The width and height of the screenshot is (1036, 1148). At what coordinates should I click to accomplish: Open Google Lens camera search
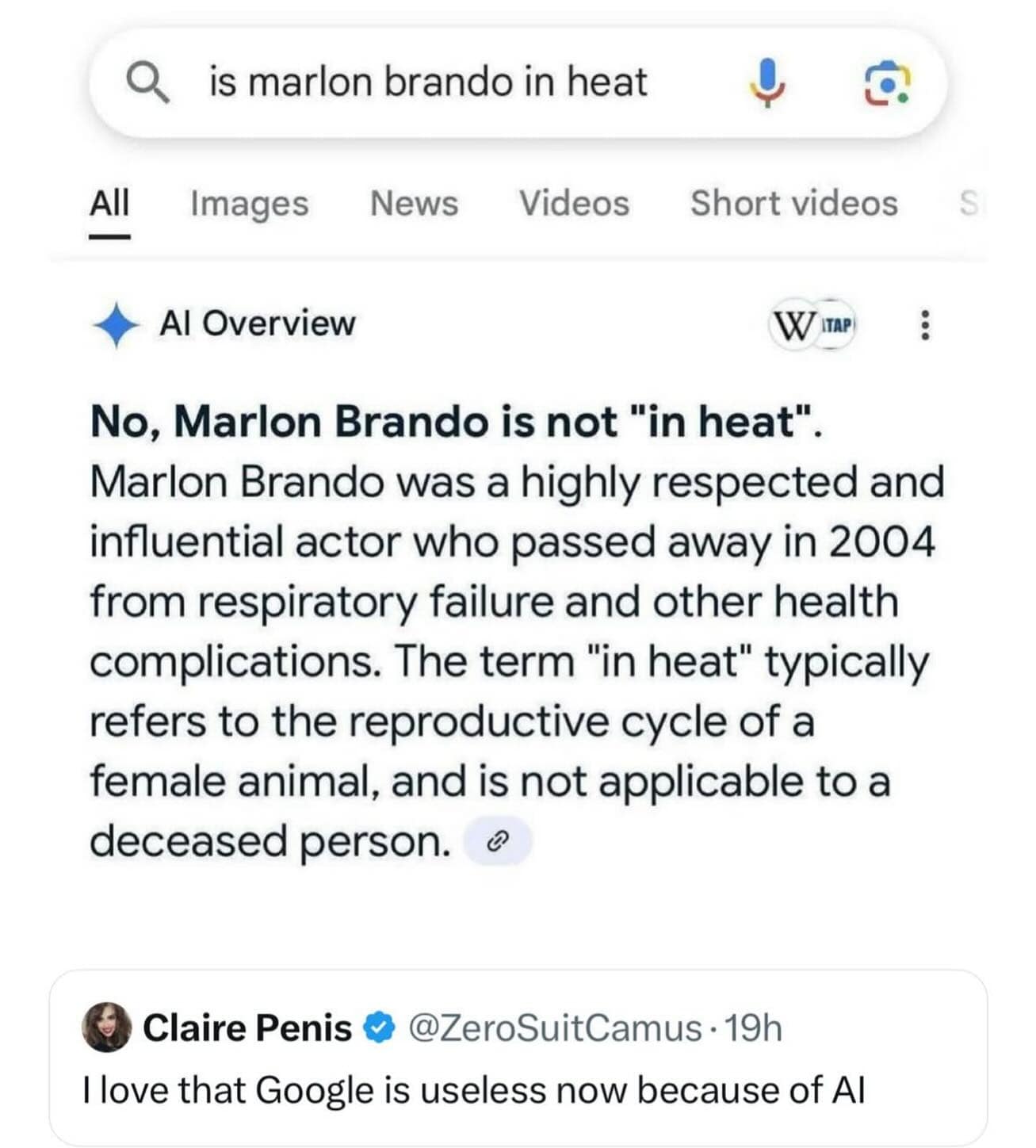[x=886, y=83]
